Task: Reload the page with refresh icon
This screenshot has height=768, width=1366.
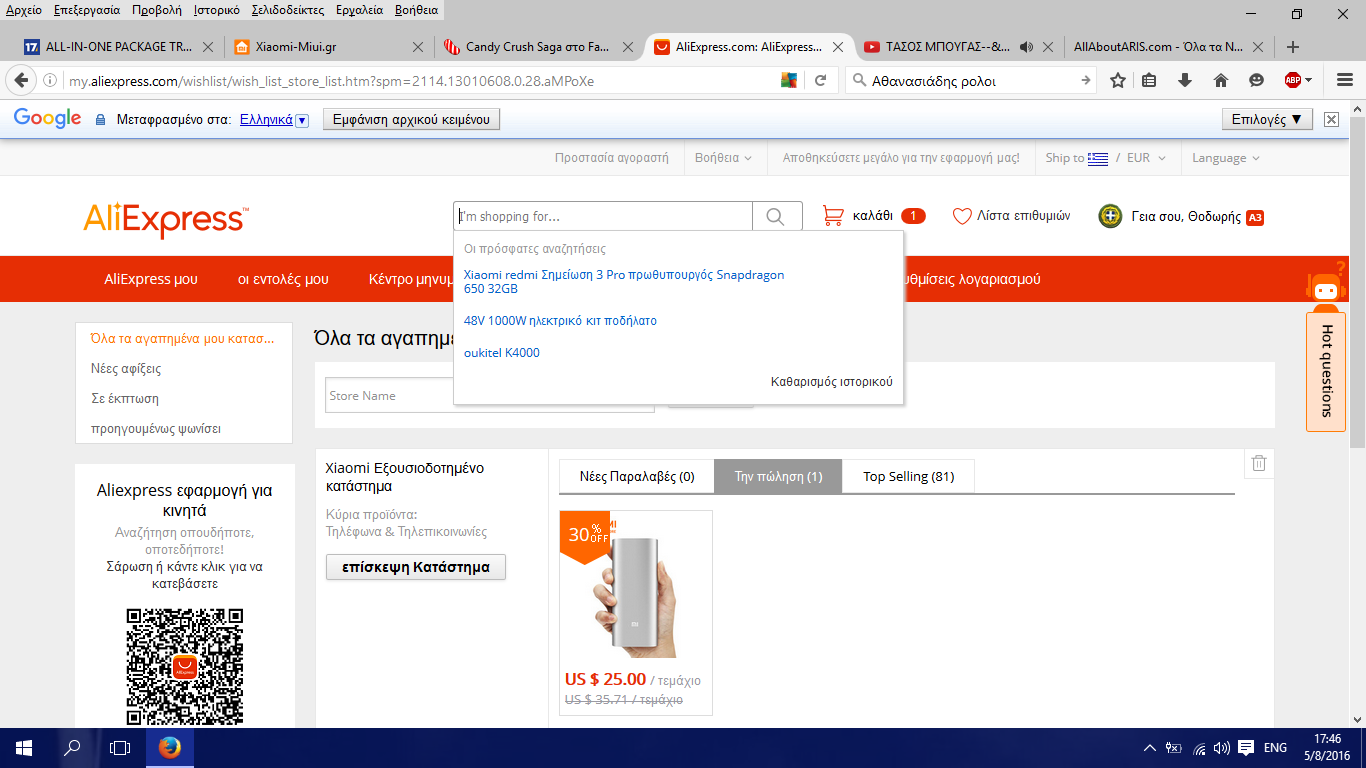Action: tap(820, 80)
